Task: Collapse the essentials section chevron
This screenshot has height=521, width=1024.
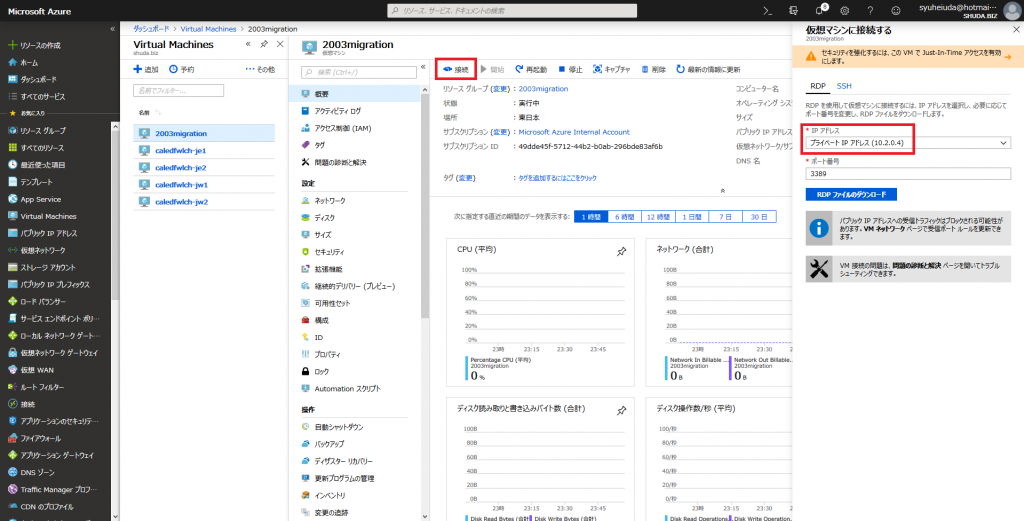Action: (x=722, y=191)
